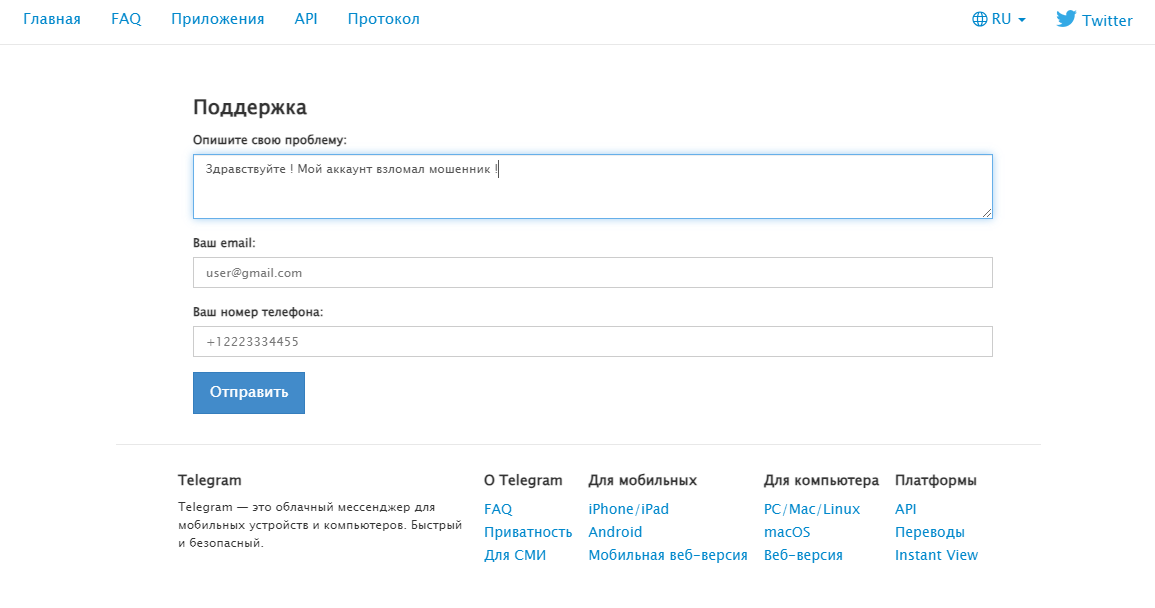Open Мобильная веб-версия link
Screen dimensions: 1155x608
666,555
